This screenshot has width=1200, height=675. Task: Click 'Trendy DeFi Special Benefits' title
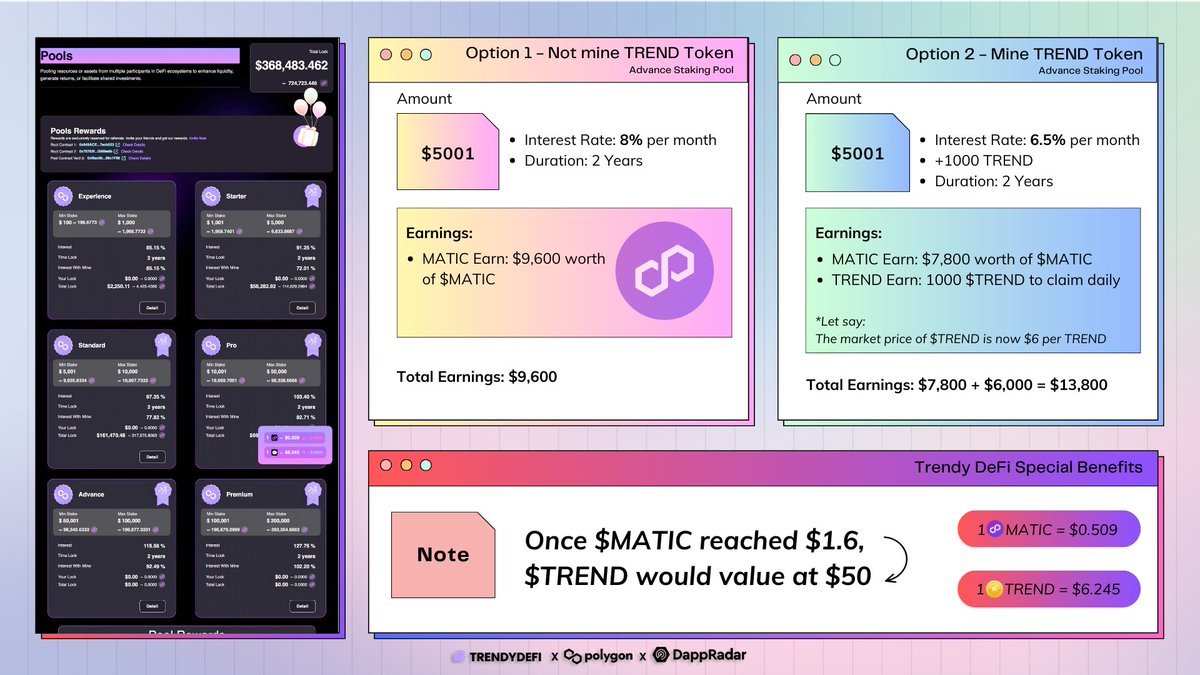pos(1029,467)
